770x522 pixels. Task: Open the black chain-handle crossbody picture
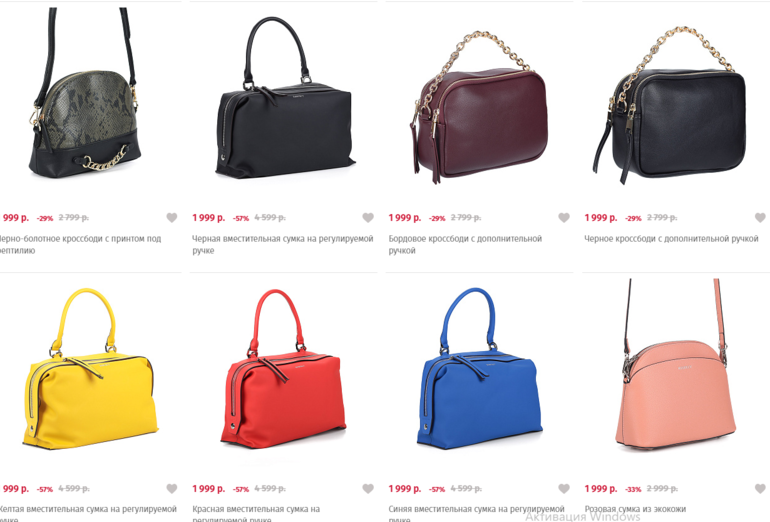point(669,105)
